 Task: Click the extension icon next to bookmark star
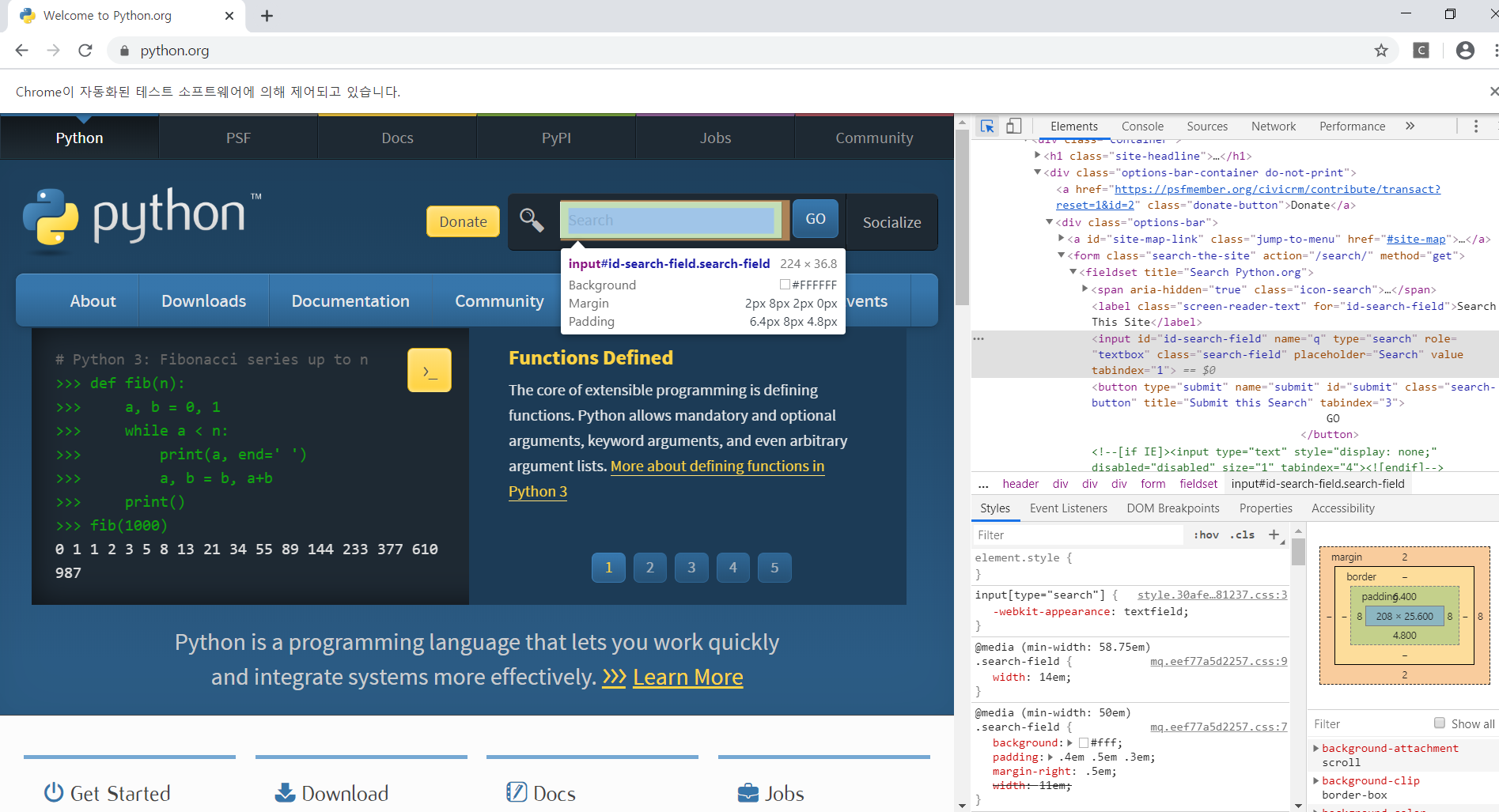[x=1421, y=51]
